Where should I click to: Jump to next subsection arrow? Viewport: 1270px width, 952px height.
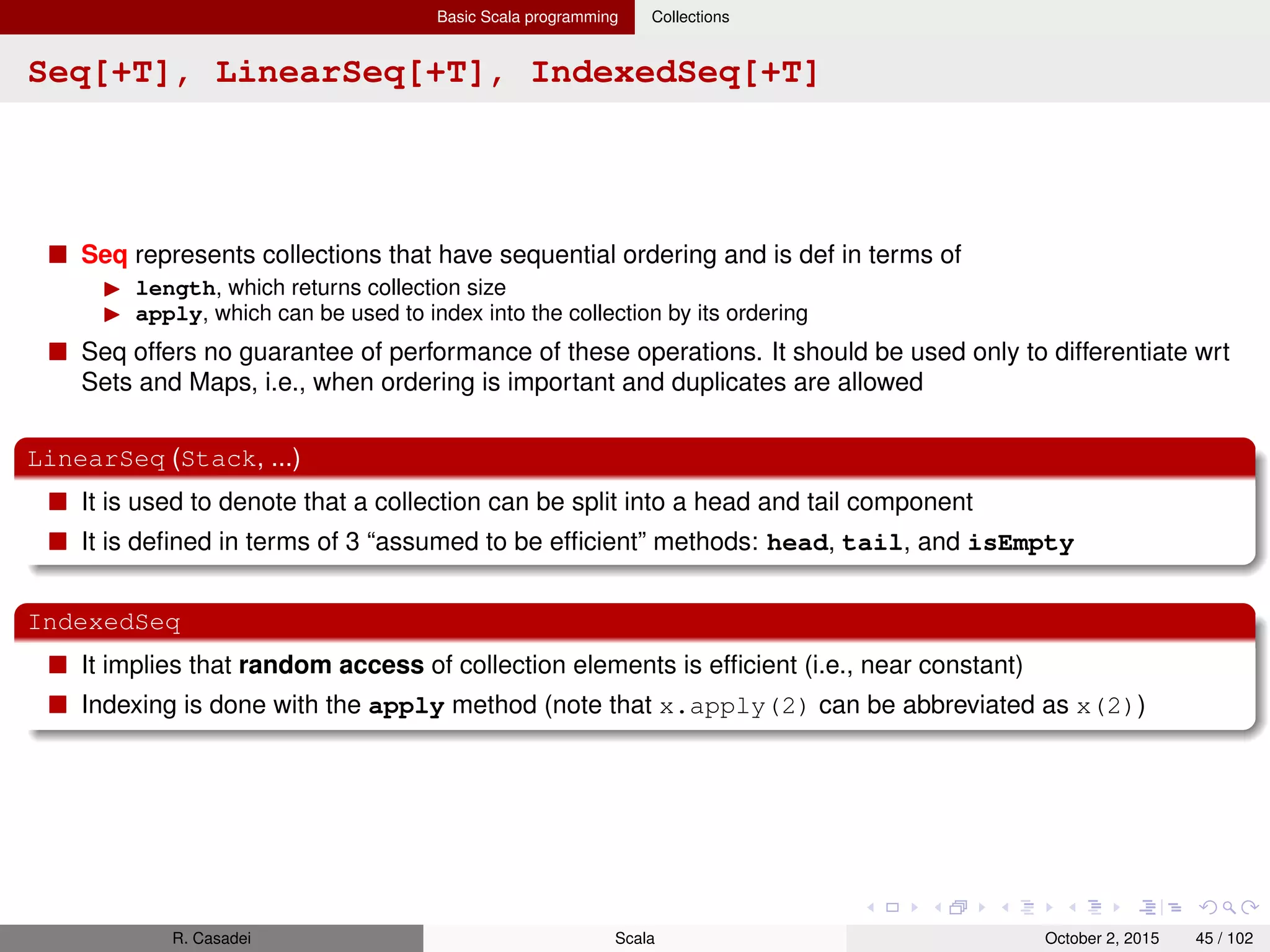[1049, 907]
